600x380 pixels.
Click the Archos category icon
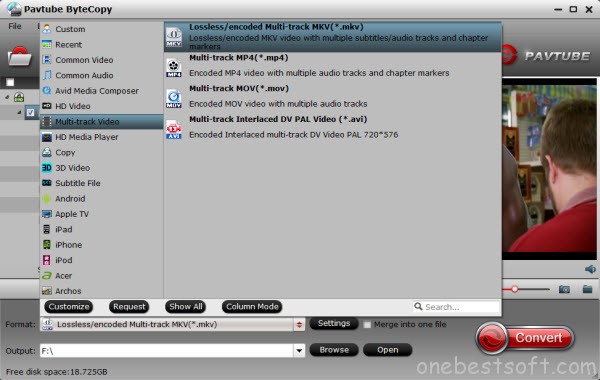(47, 291)
